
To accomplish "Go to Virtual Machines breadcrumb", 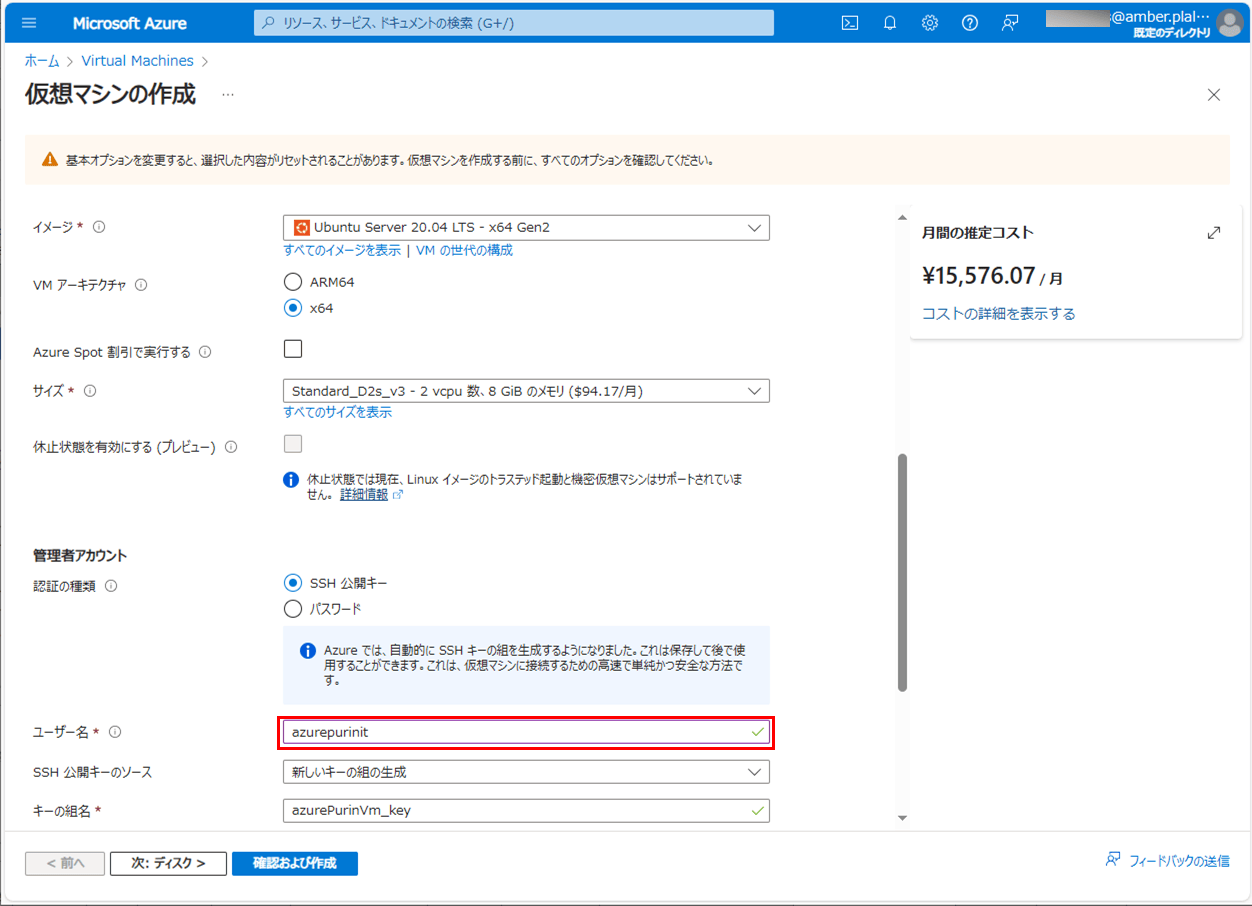I will pos(139,61).
